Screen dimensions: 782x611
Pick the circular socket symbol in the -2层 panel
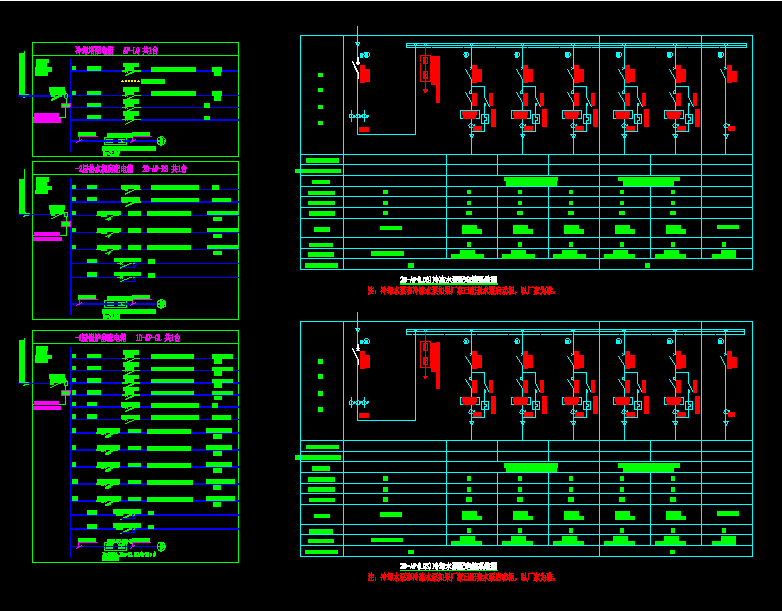point(161,304)
